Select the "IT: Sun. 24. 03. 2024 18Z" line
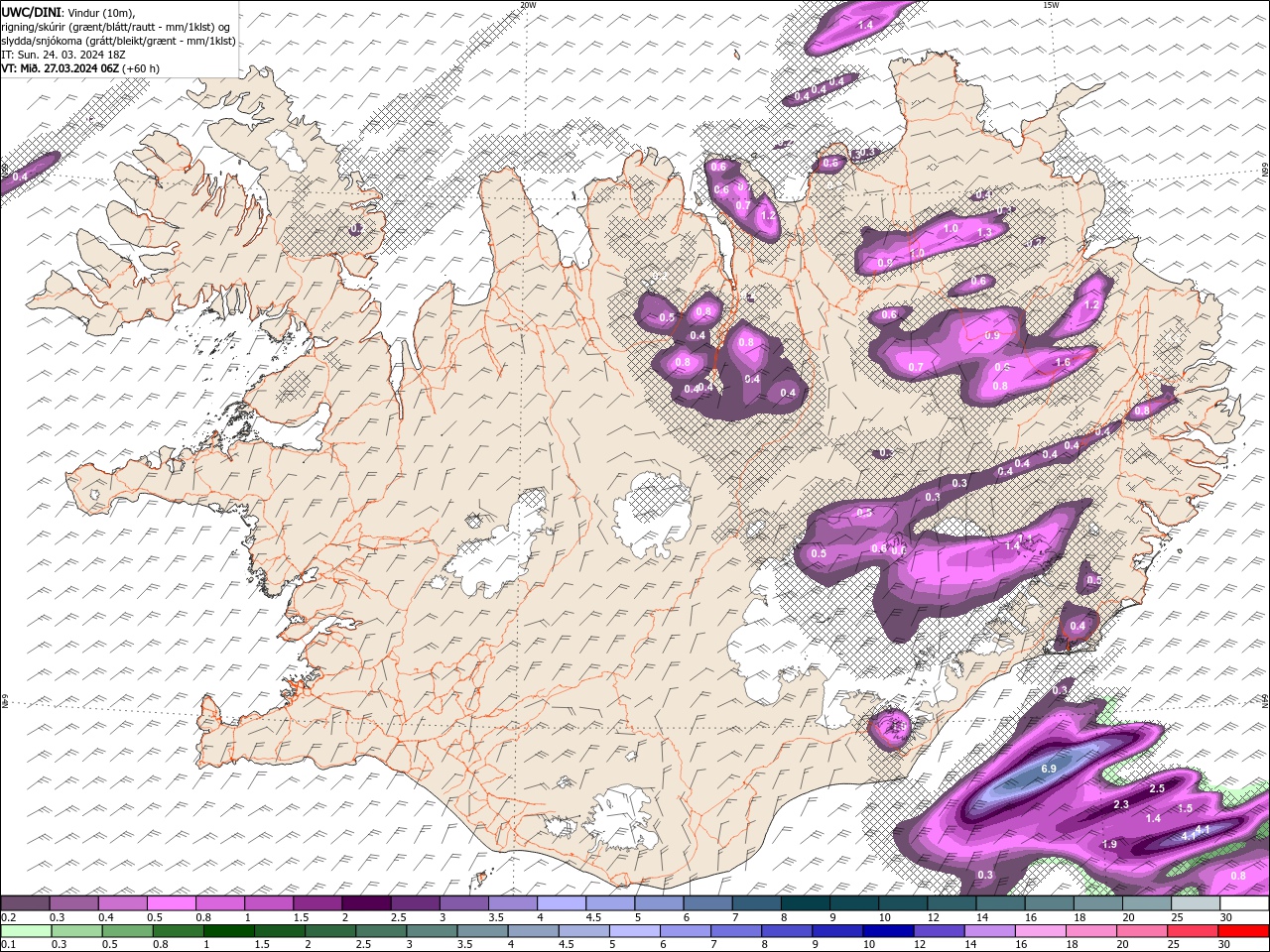Viewport: 1270px width, 952px height. point(63,55)
